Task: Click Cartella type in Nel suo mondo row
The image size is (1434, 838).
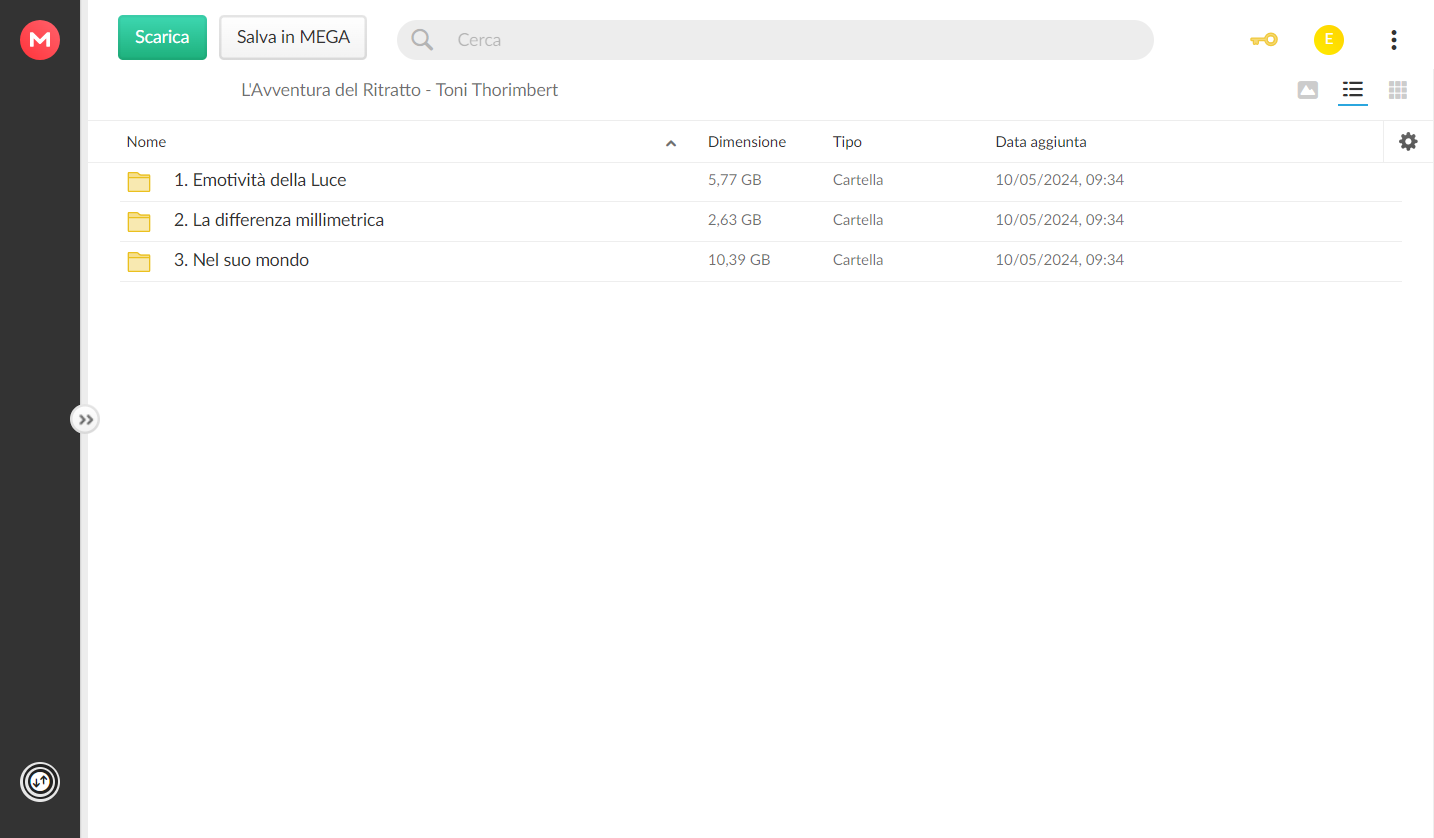Action: point(858,260)
